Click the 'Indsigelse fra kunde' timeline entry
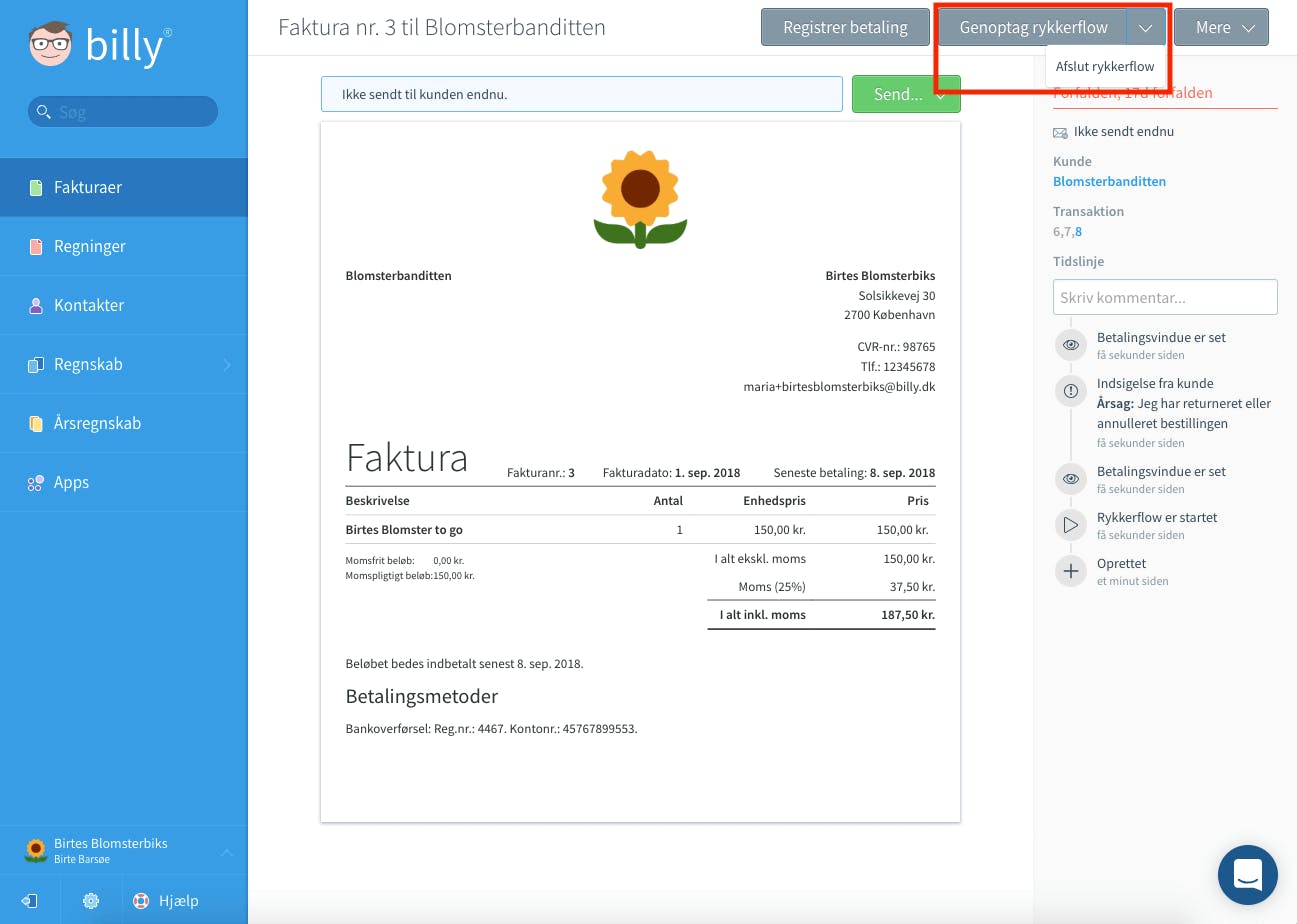This screenshot has width=1297, height=924. pyautogui.click(x=1155, y=383)
